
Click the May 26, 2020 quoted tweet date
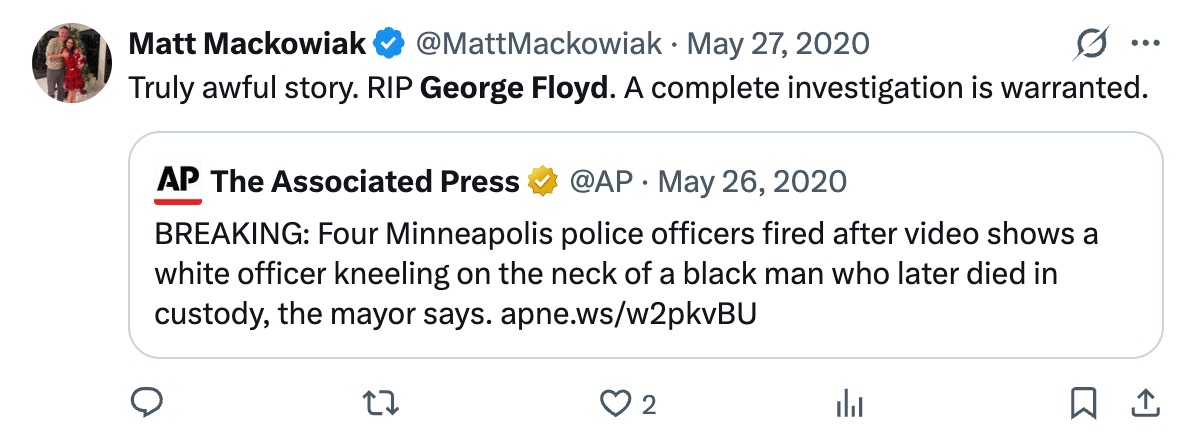754,182
